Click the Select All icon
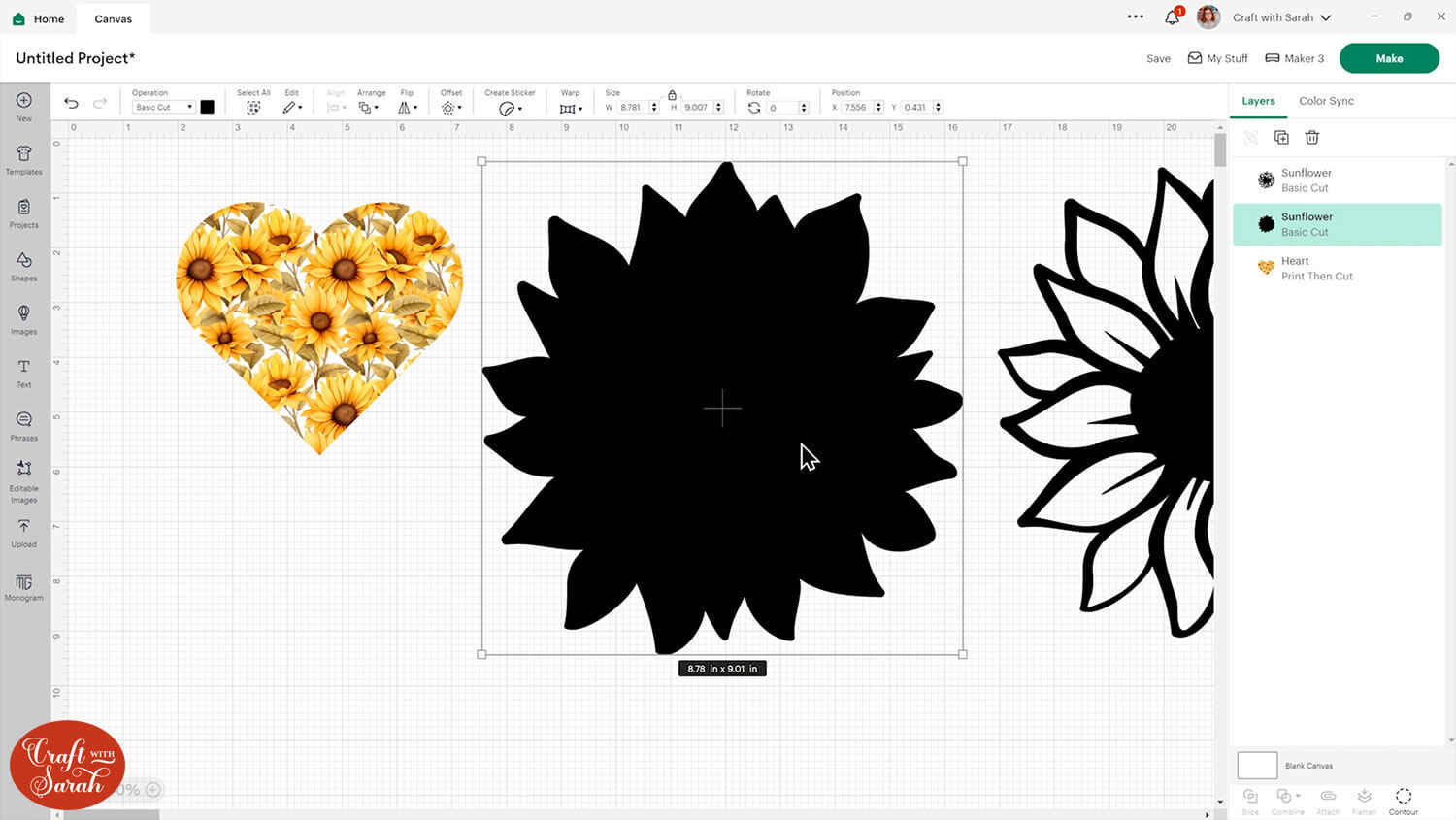The height and width of the screenshot is (820, 1456). click(x=253, y=108)
